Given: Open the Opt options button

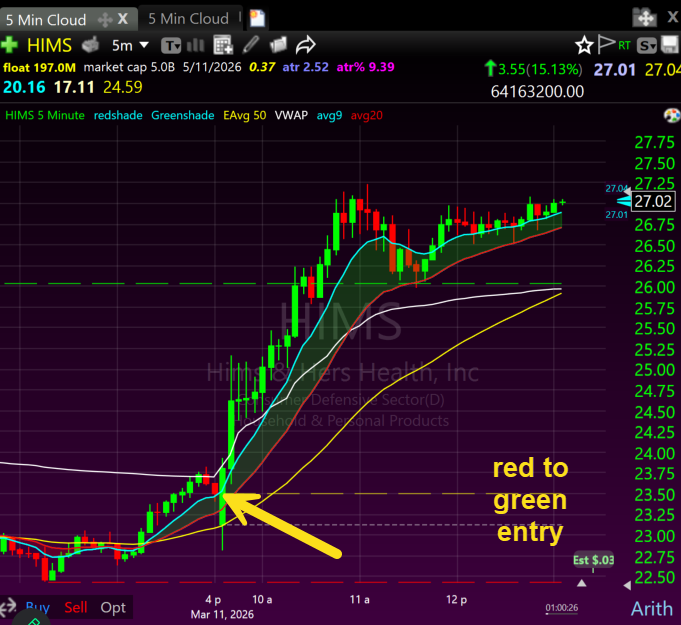Looking at the screenshot, I should tap(113, 608).
